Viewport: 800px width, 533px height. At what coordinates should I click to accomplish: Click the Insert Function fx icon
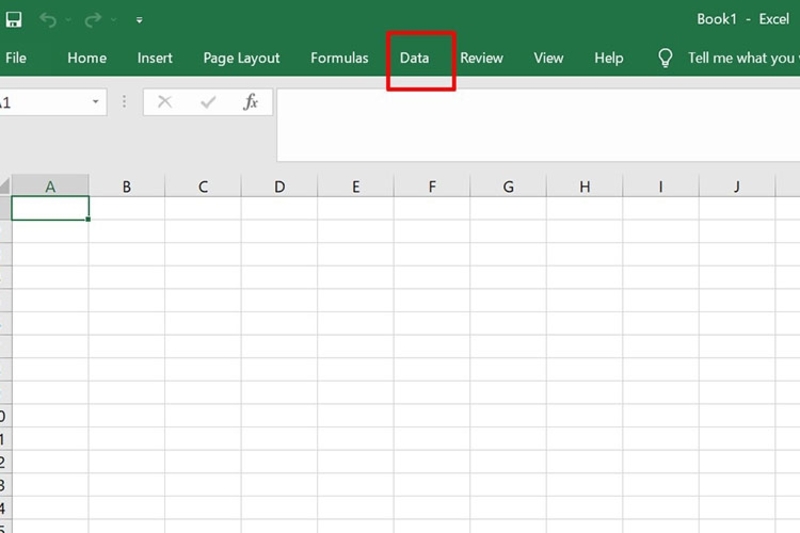(251, 102)
